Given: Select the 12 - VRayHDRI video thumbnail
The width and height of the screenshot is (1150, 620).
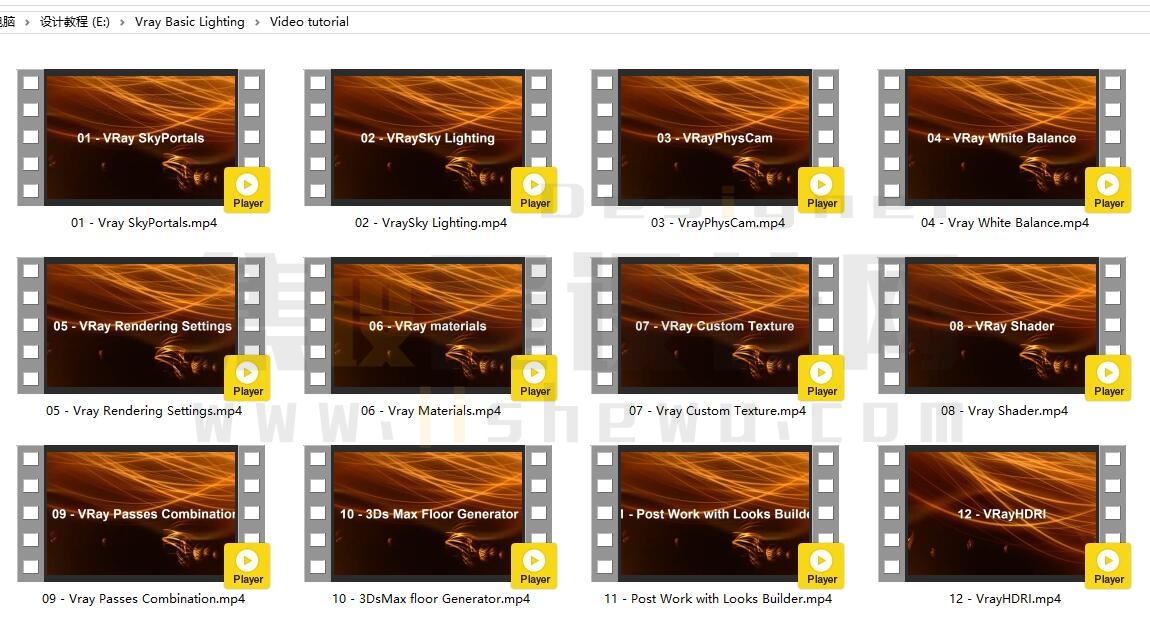Looking at the screenshot, I should [x=1001, y=513].
